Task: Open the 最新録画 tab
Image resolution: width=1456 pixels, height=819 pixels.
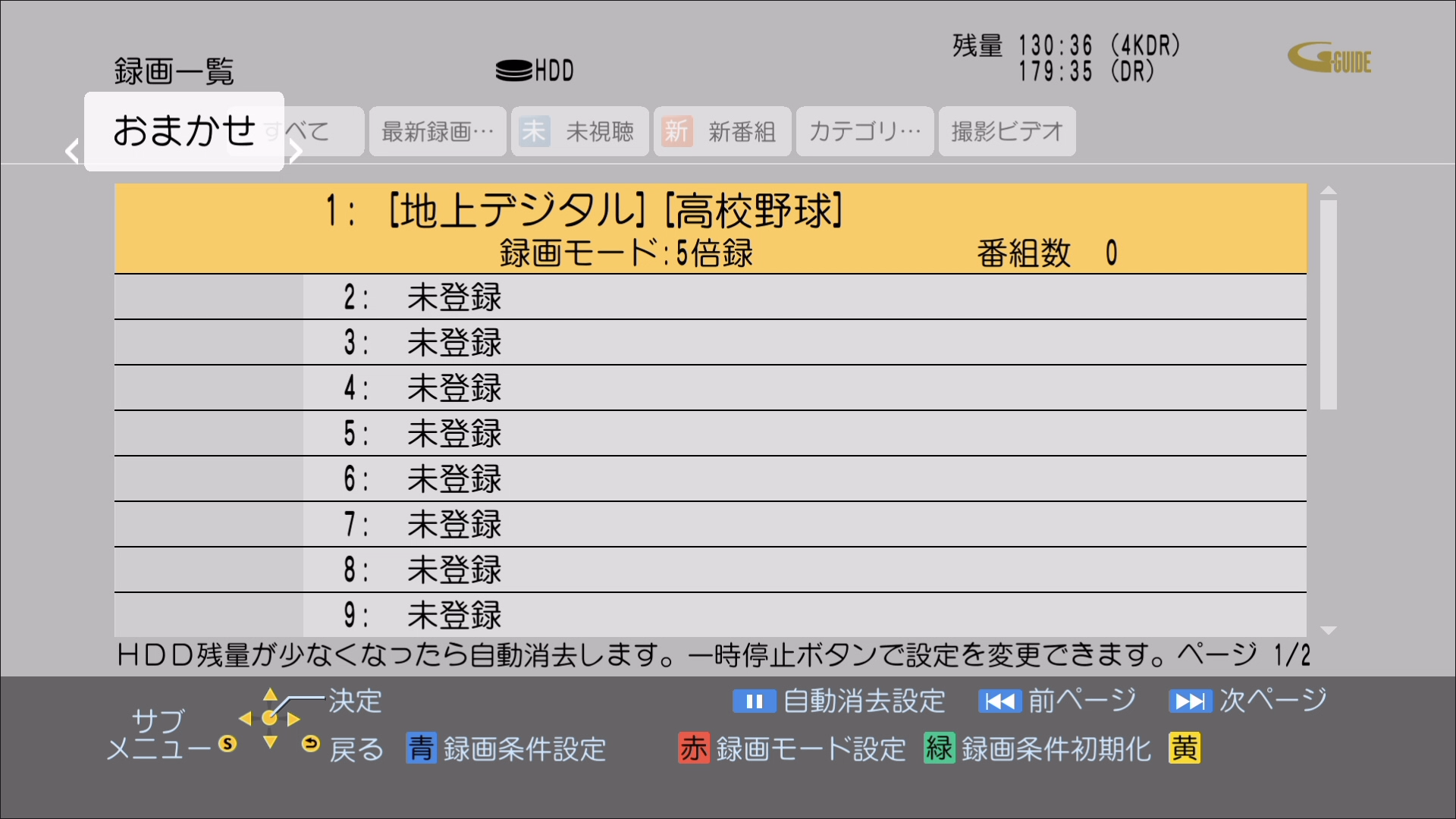Action: (438, 132)
